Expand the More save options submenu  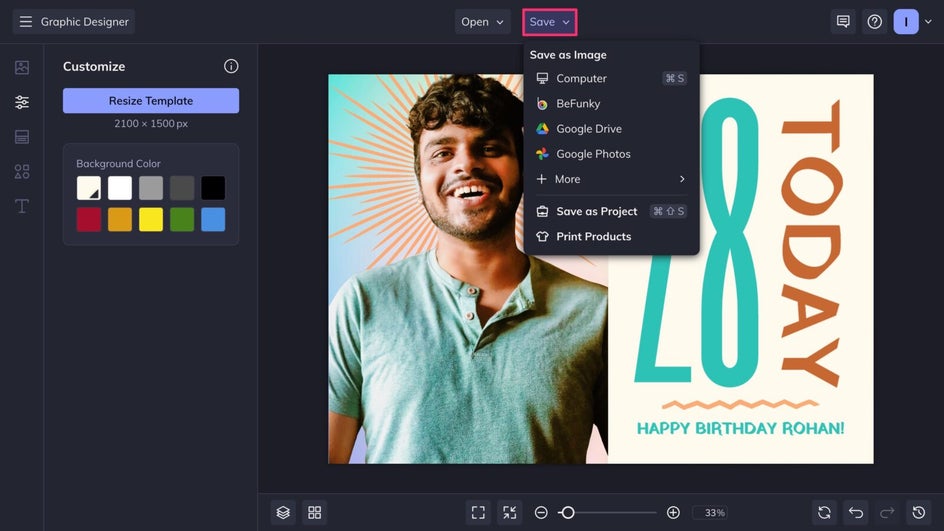[611, 179]
